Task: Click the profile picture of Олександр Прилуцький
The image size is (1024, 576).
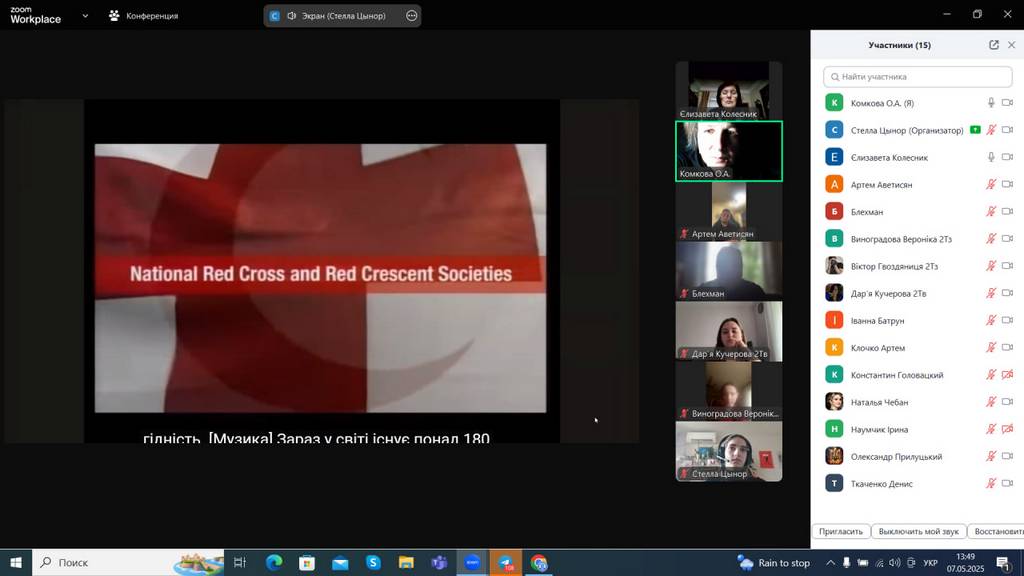Action: click(x=834, y=456)
